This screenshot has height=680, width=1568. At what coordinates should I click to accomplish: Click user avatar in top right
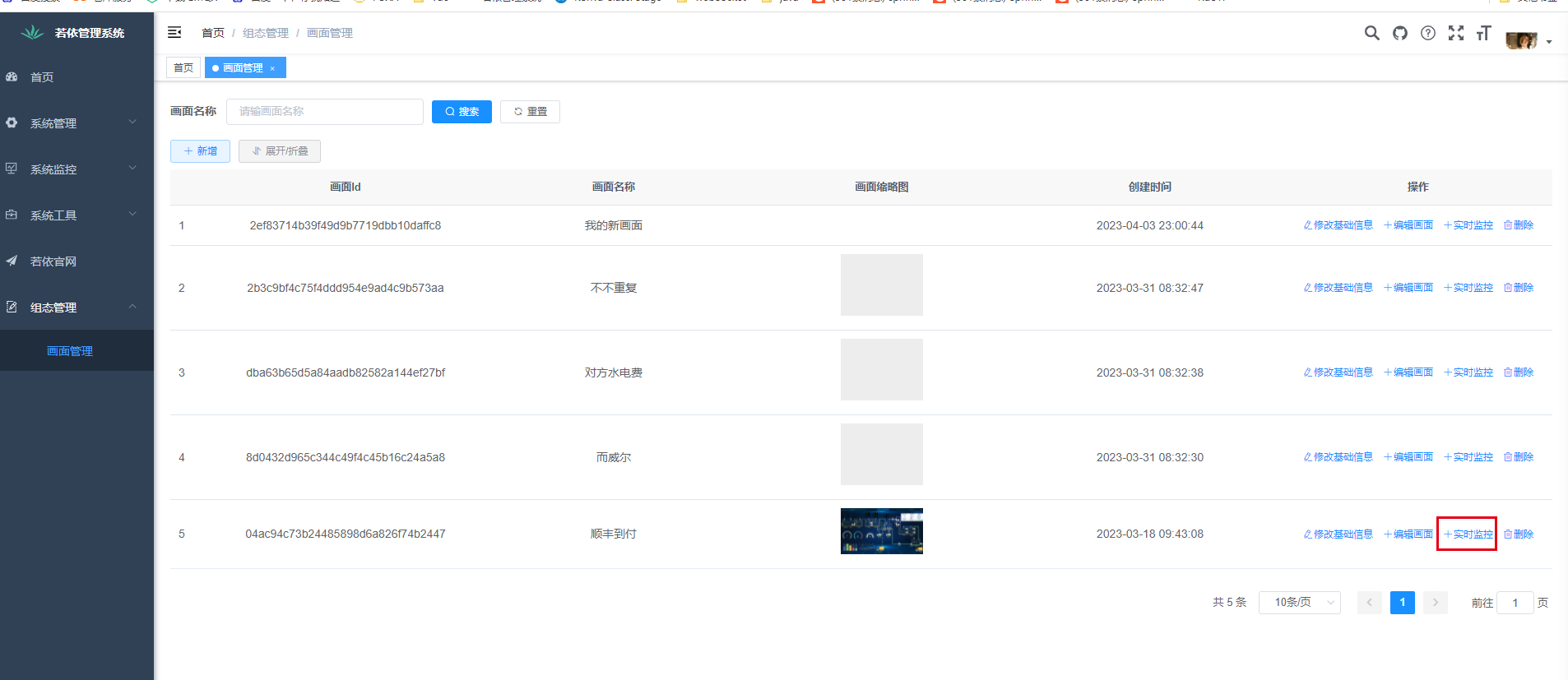click(1521, 39)
